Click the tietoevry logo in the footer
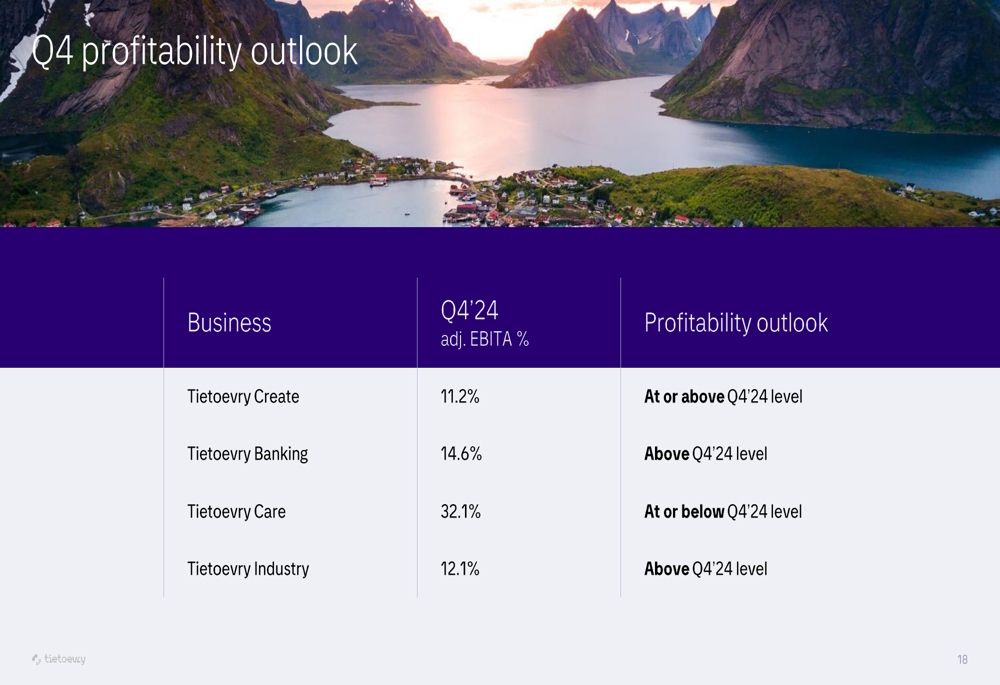Viewport: 1000px width, 685px height. pyautogui.click(x=59, y=659)
